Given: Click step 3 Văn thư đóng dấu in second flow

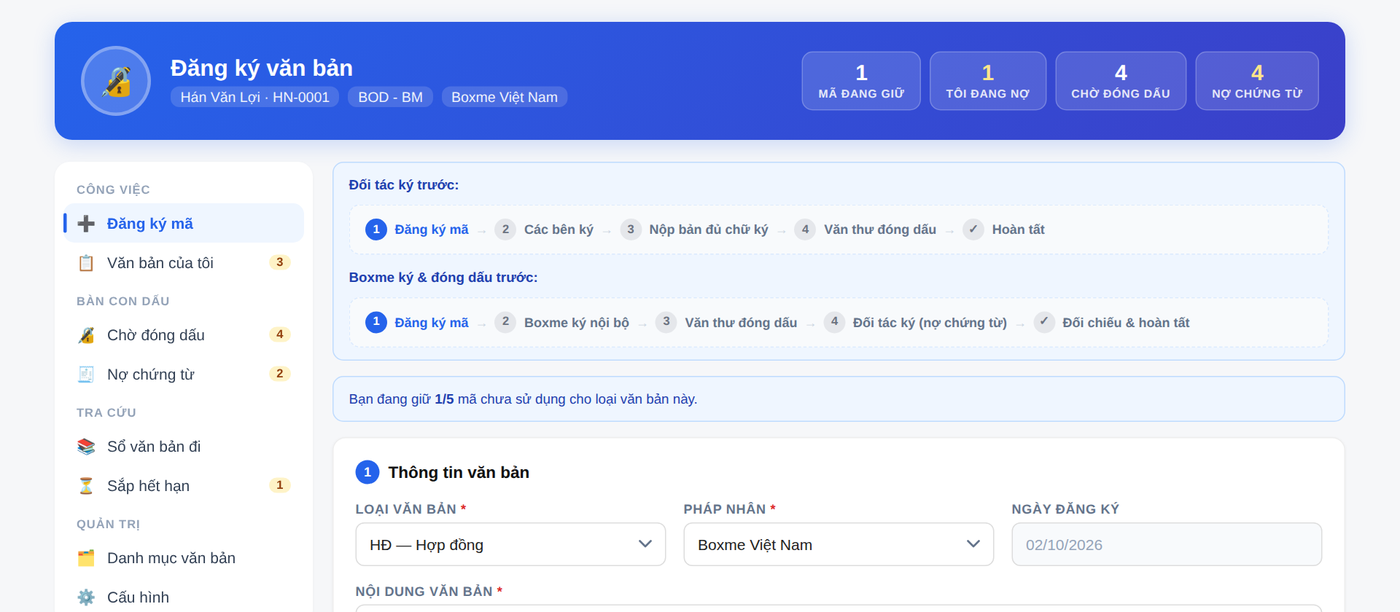Looking at the screenshot, I should pyautogui.click(x=727, y=322).
